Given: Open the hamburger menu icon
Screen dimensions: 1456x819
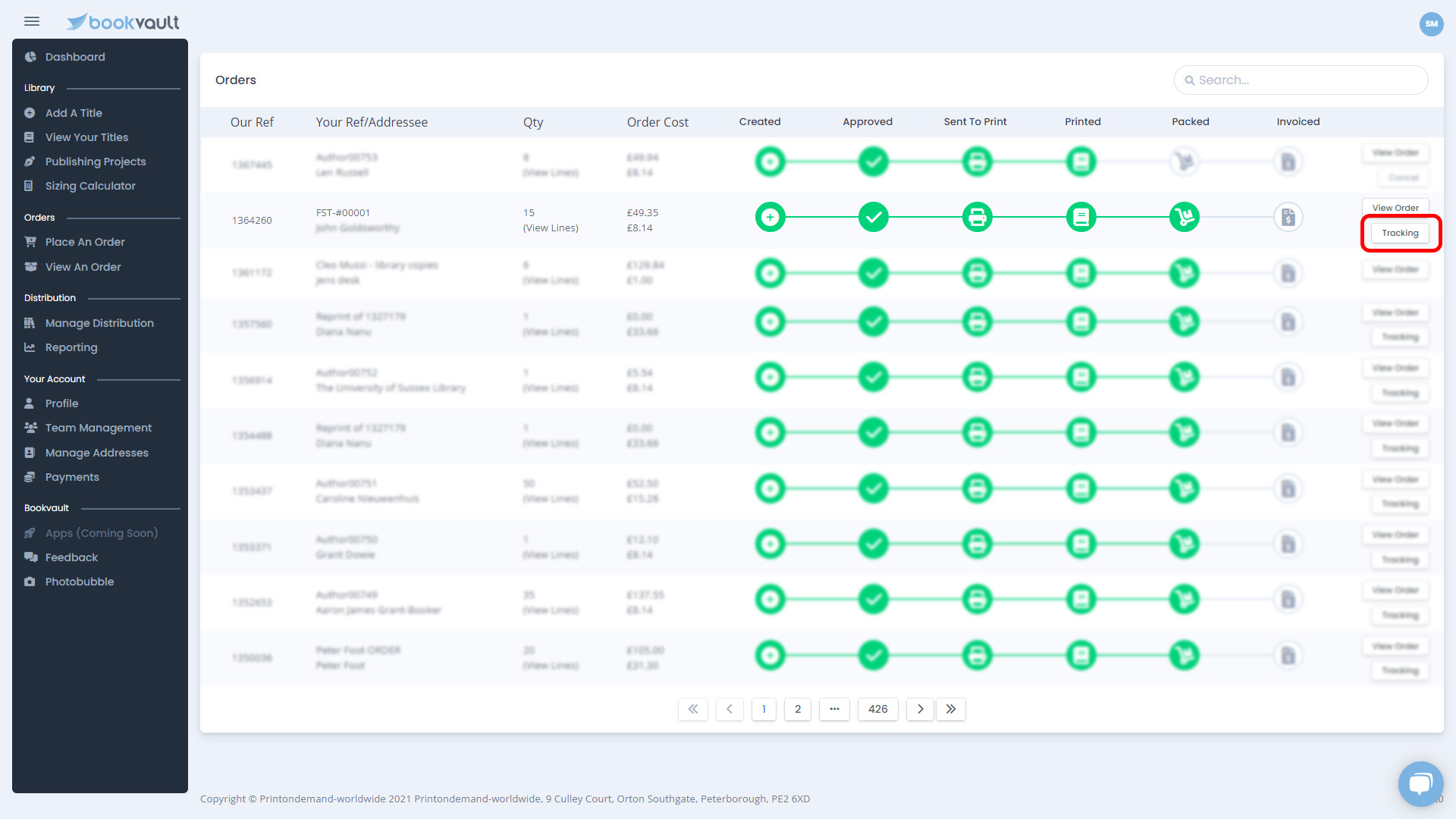Looking at the screenshot, I should (x=32, y=21).
